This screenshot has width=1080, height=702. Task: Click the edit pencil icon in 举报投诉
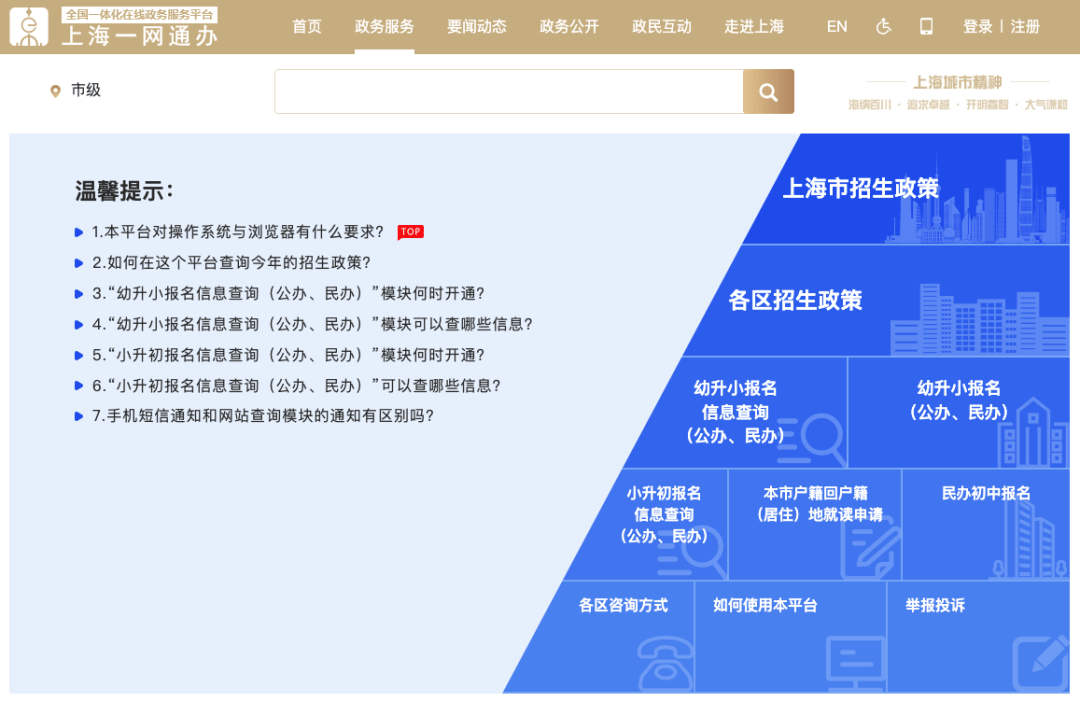coord(1041,664)
